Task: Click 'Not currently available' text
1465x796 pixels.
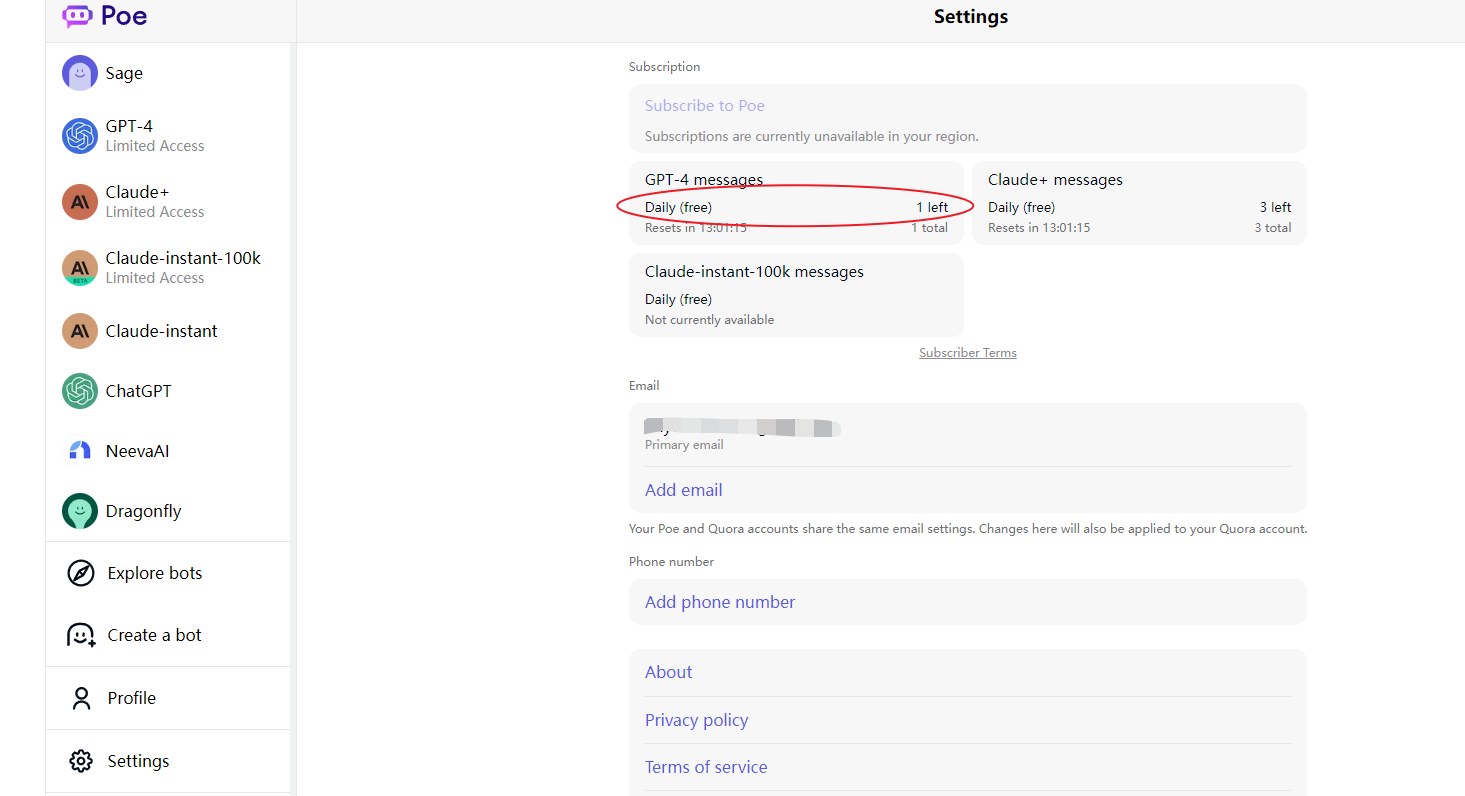Action: point(710,320)
